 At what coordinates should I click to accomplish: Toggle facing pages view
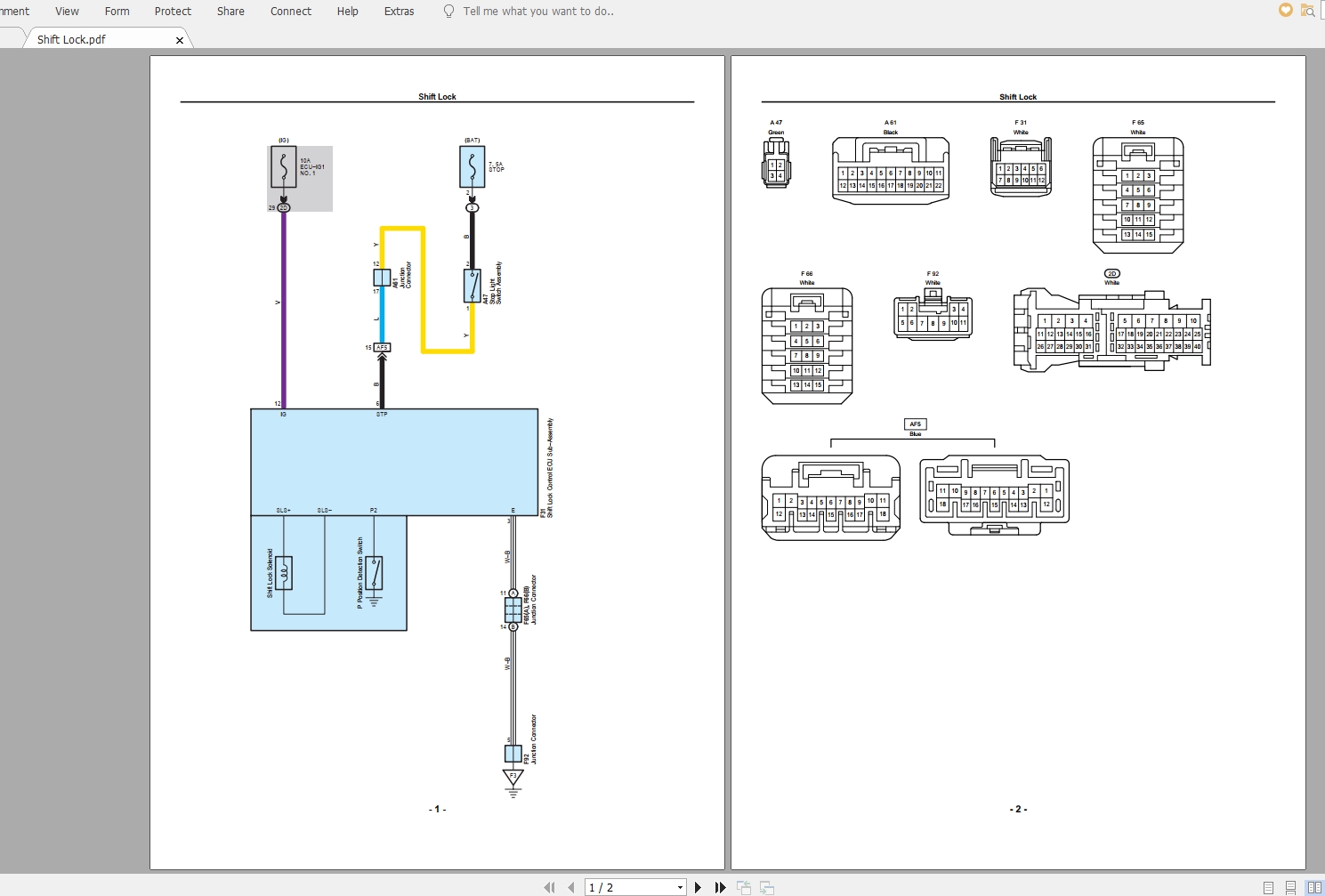click(1313, 887)
